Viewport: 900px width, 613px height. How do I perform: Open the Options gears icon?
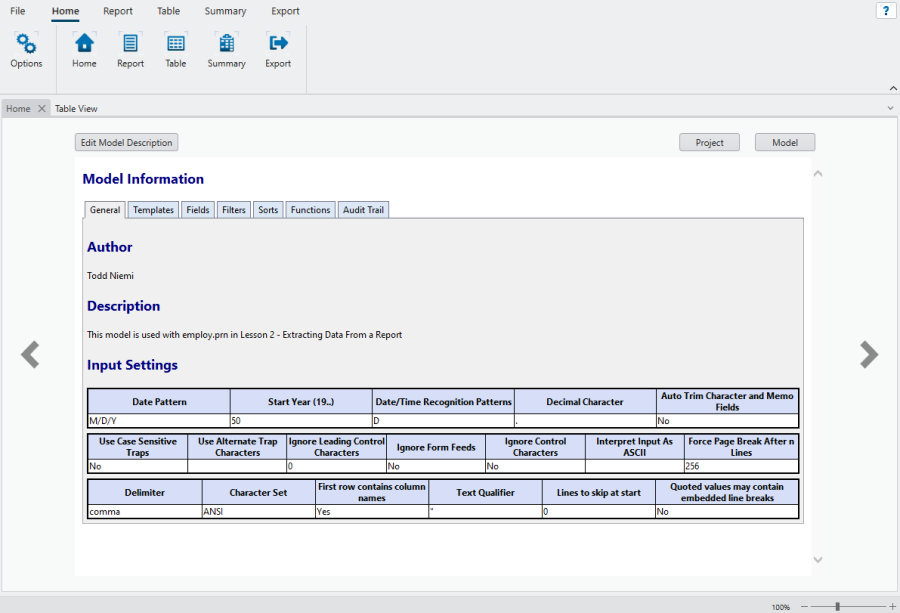[26, 44]
